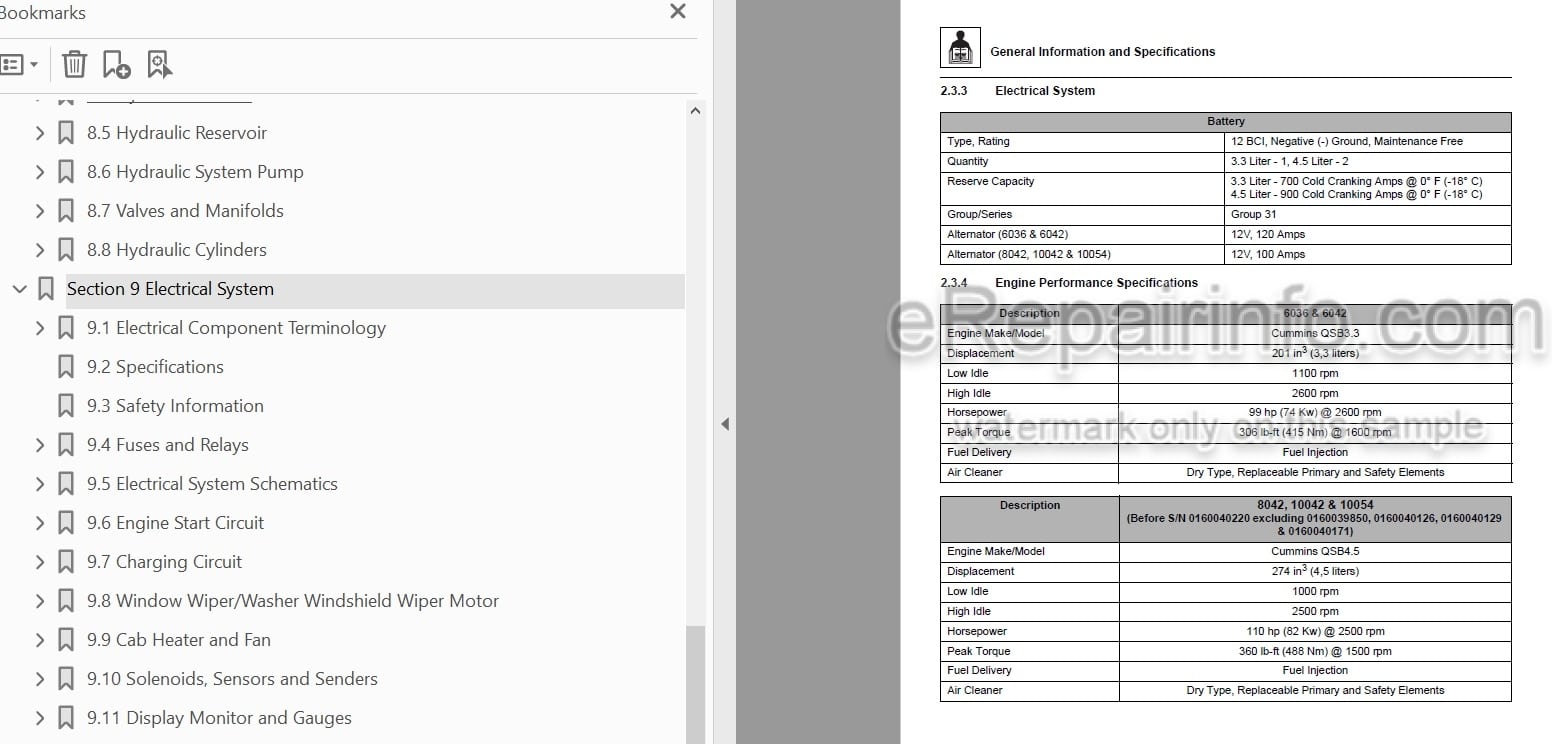
Task: Add a new bookmark
Action: [x=116, y=65]
